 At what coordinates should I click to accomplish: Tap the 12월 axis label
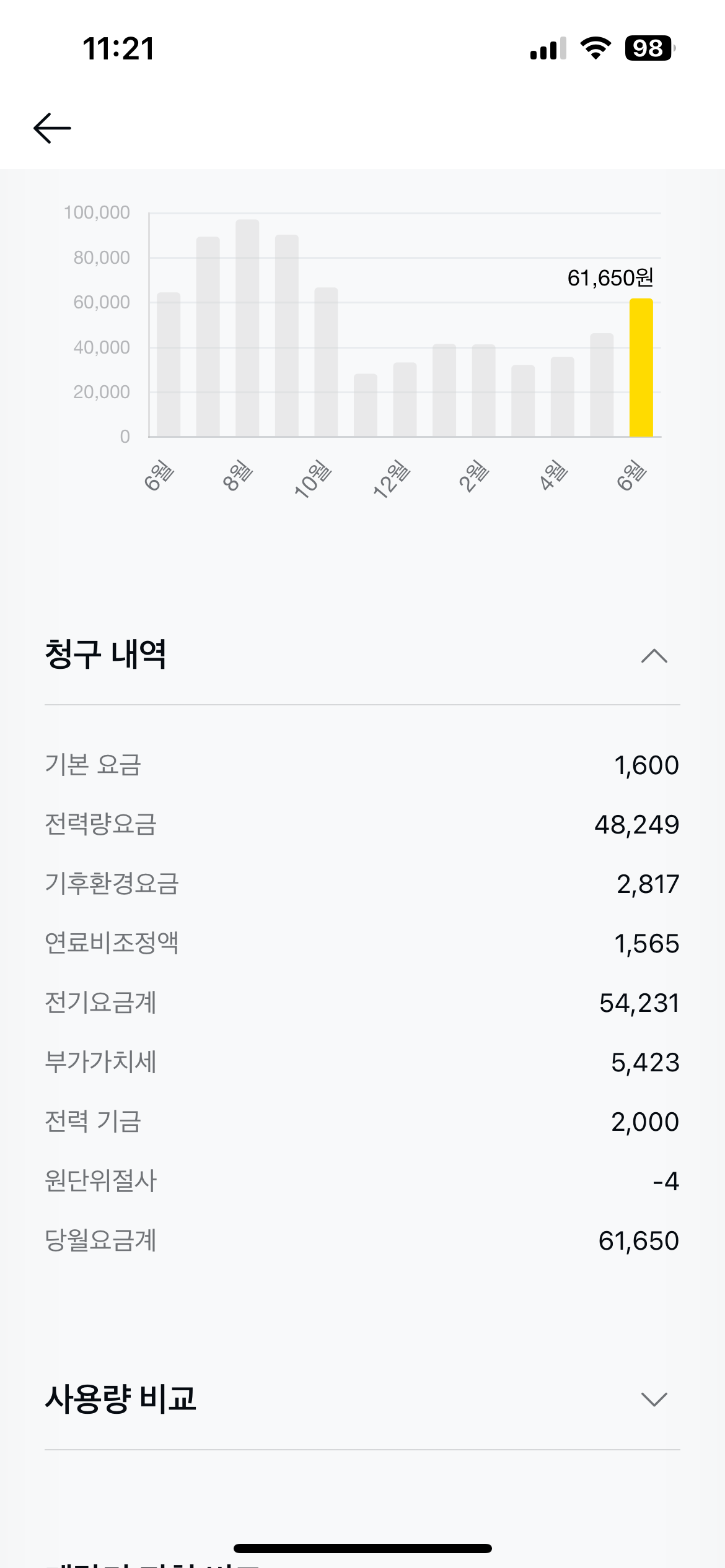tap(390, 479)
